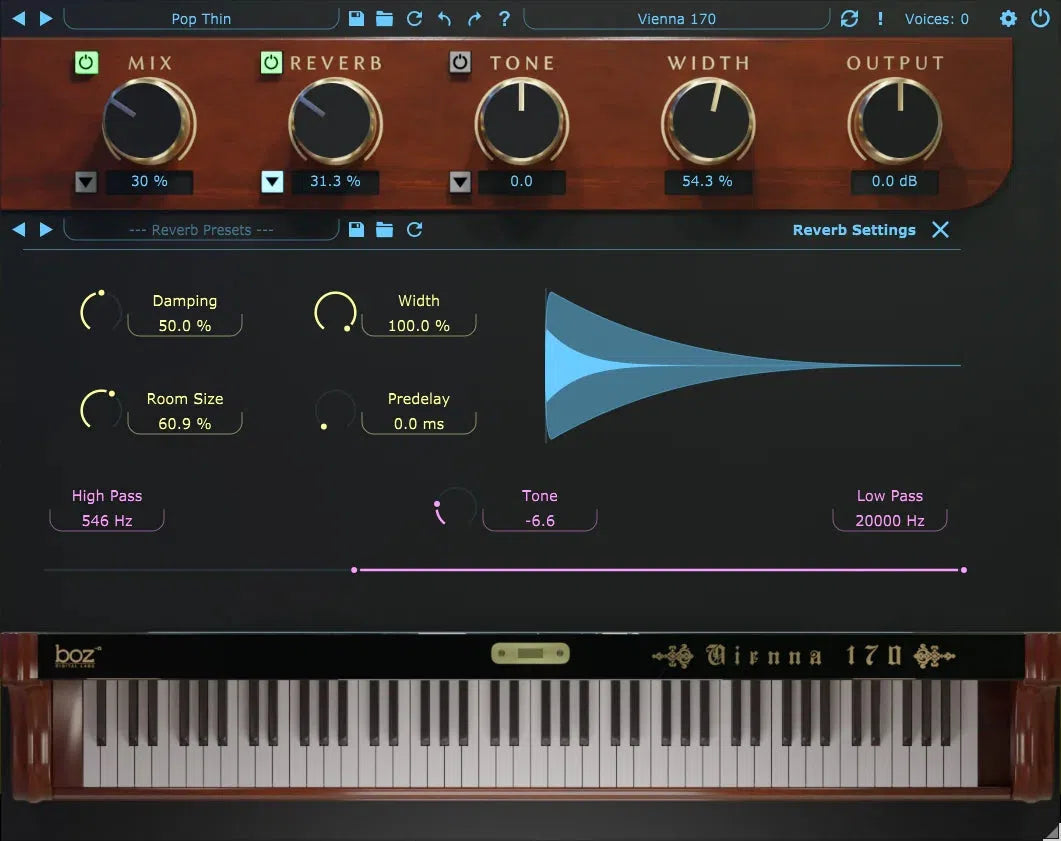Close the Reverb Settings panel
Screen dimensions: 1061x841
[x=940, y=229]
